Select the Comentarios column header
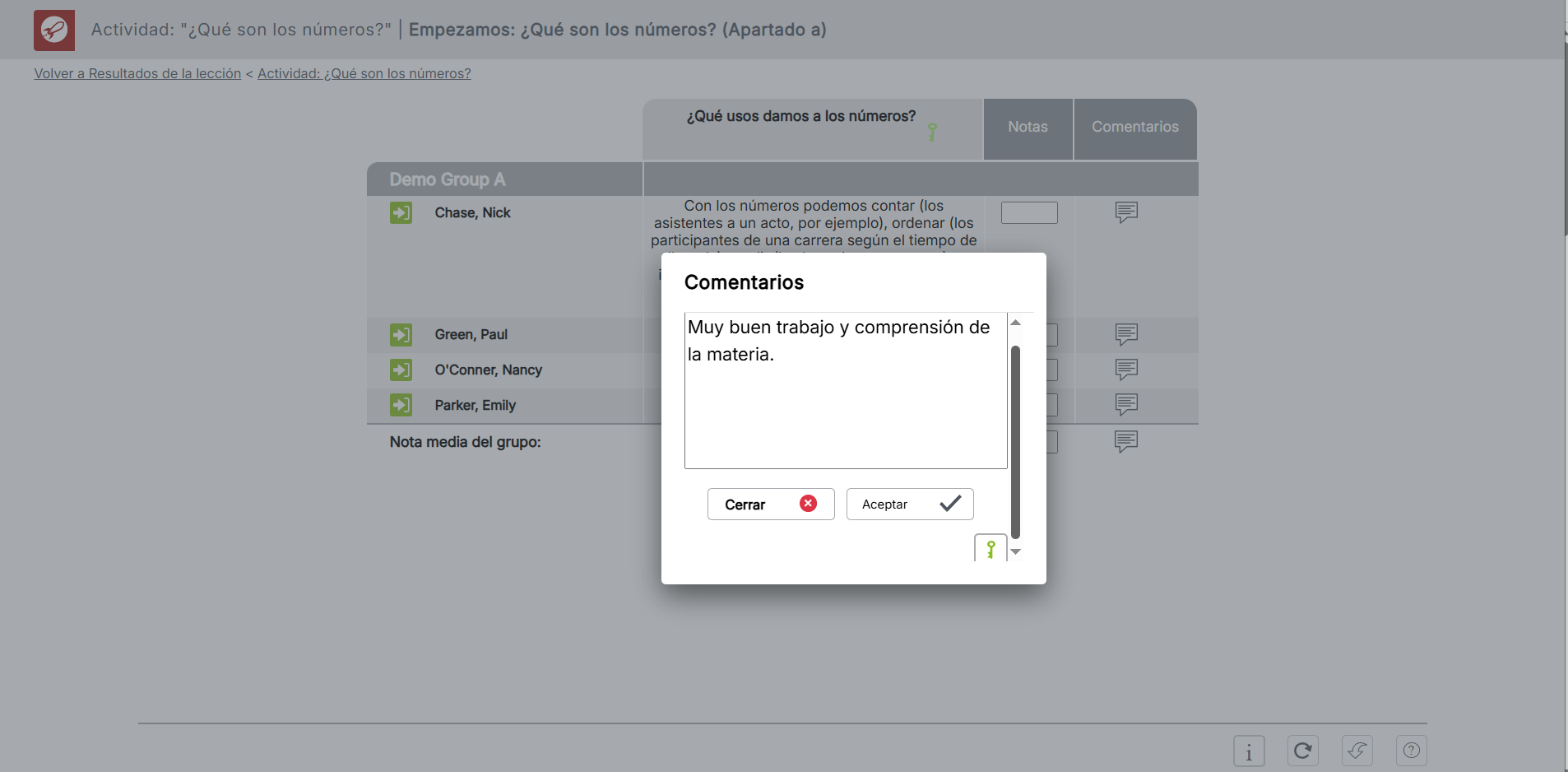1568x772 pixels. [1134, 128]
